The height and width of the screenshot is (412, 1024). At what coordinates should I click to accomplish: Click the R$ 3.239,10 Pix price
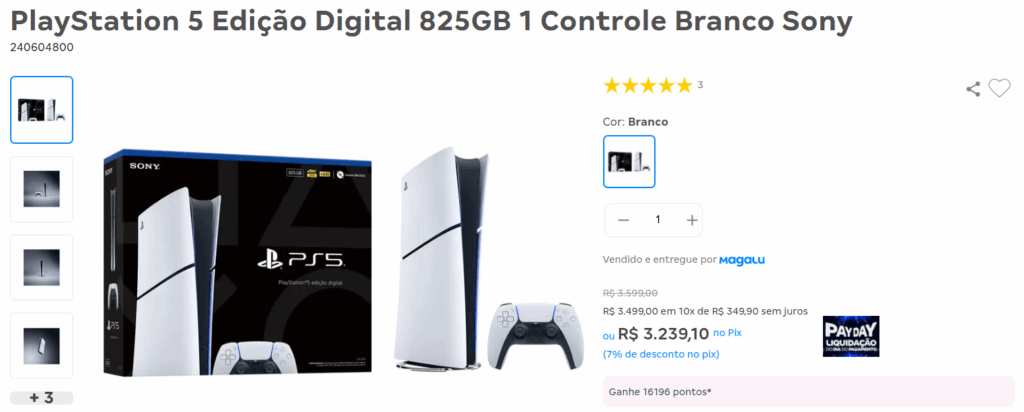pyautogui.click(x=664, y=334)
